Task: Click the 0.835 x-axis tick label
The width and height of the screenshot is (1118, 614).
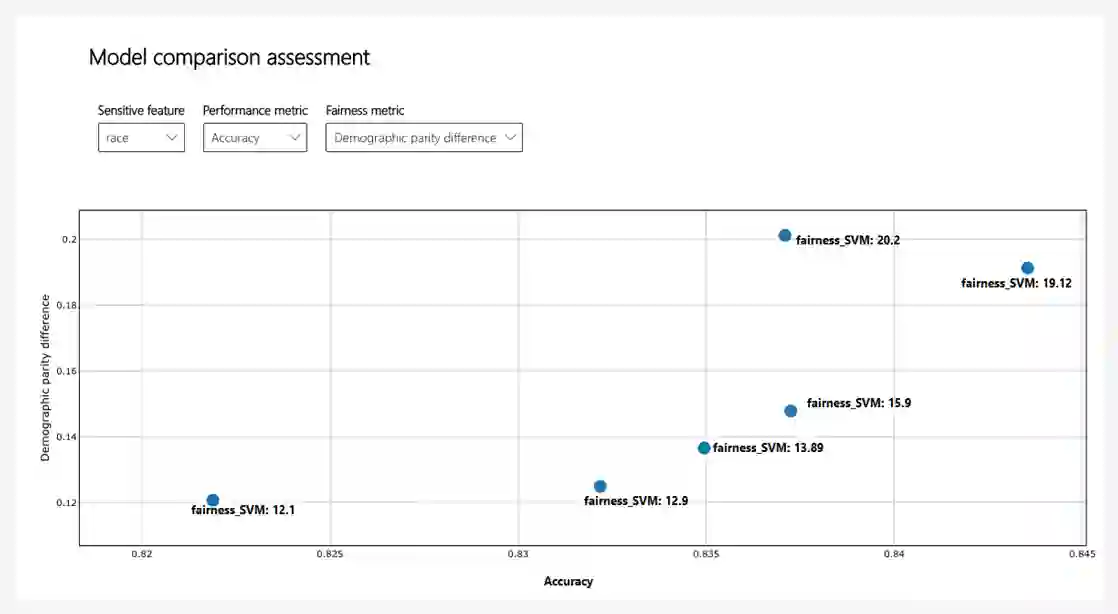Action: (706, 554)
